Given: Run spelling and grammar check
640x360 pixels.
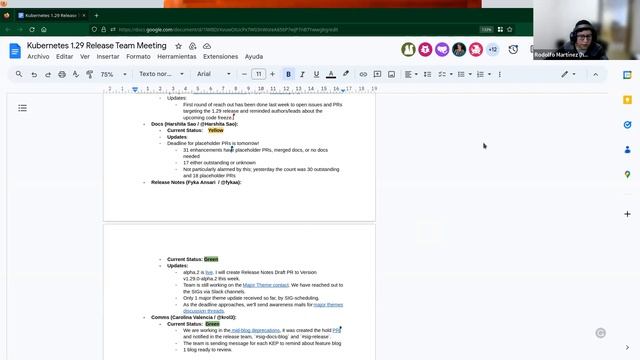Looking at the screenshot, I should click(76, 74).
